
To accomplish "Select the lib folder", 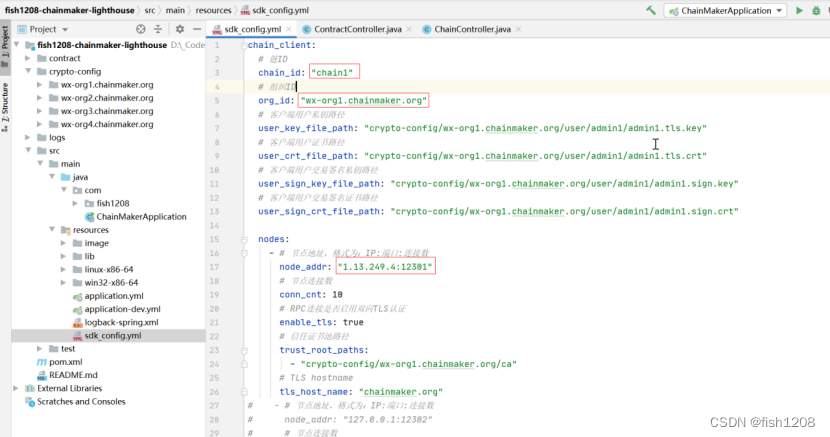I will coord(89,256).
